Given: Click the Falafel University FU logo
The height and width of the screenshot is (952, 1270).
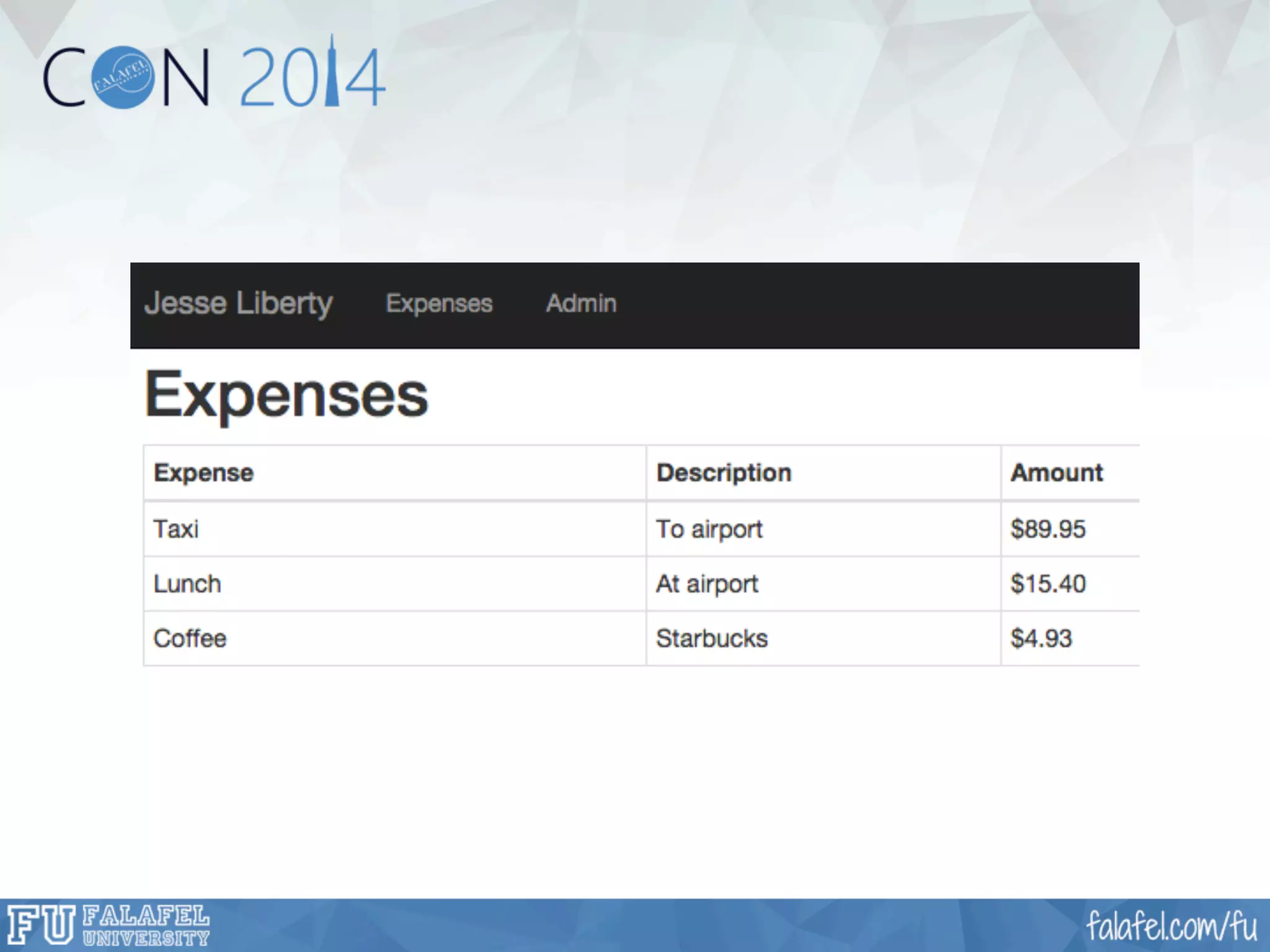Looking at the screenshot, I should click(109, 925).
